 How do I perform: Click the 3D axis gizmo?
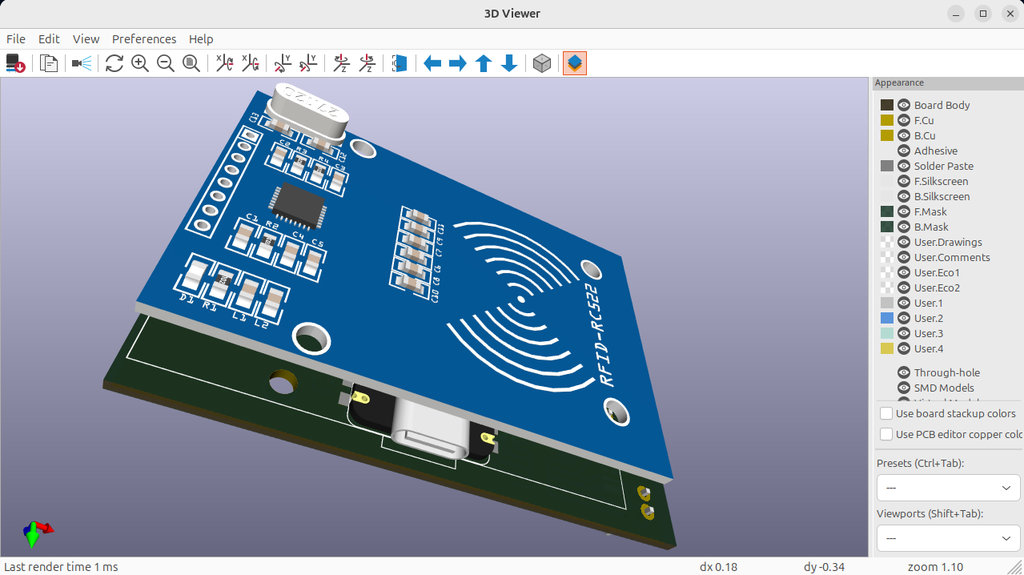(38, 533)
